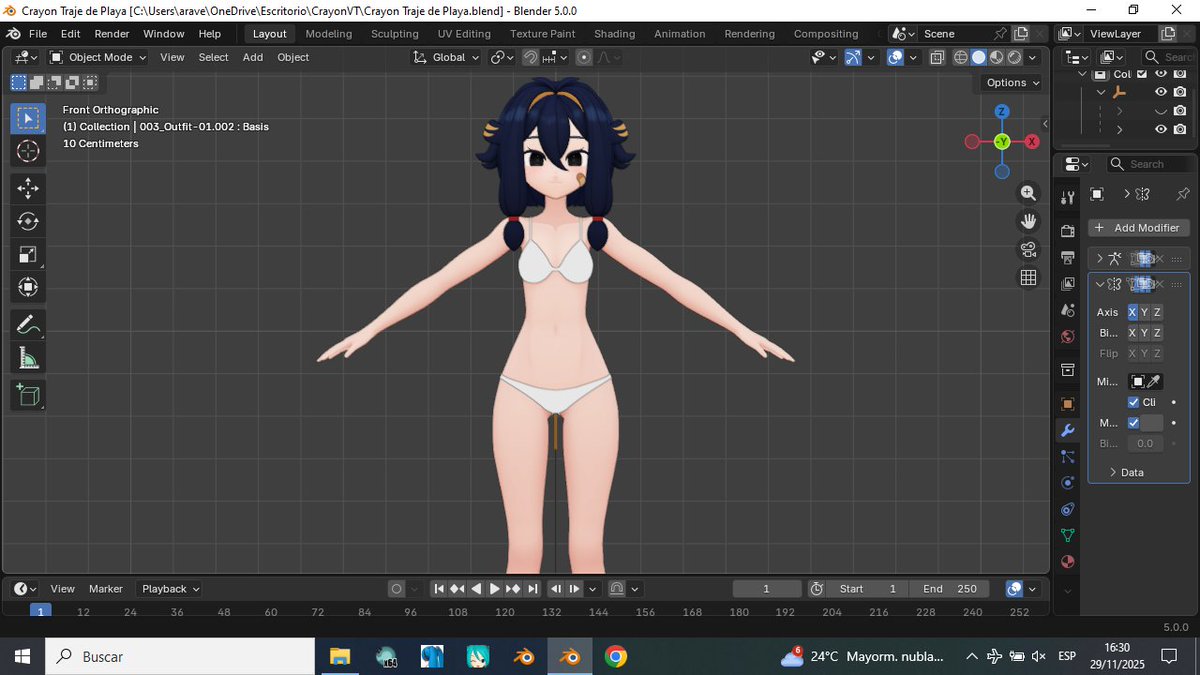Click the zoom viewport gizmo button
Viewport: 1200px width, 675px height.
point(1028,193)
